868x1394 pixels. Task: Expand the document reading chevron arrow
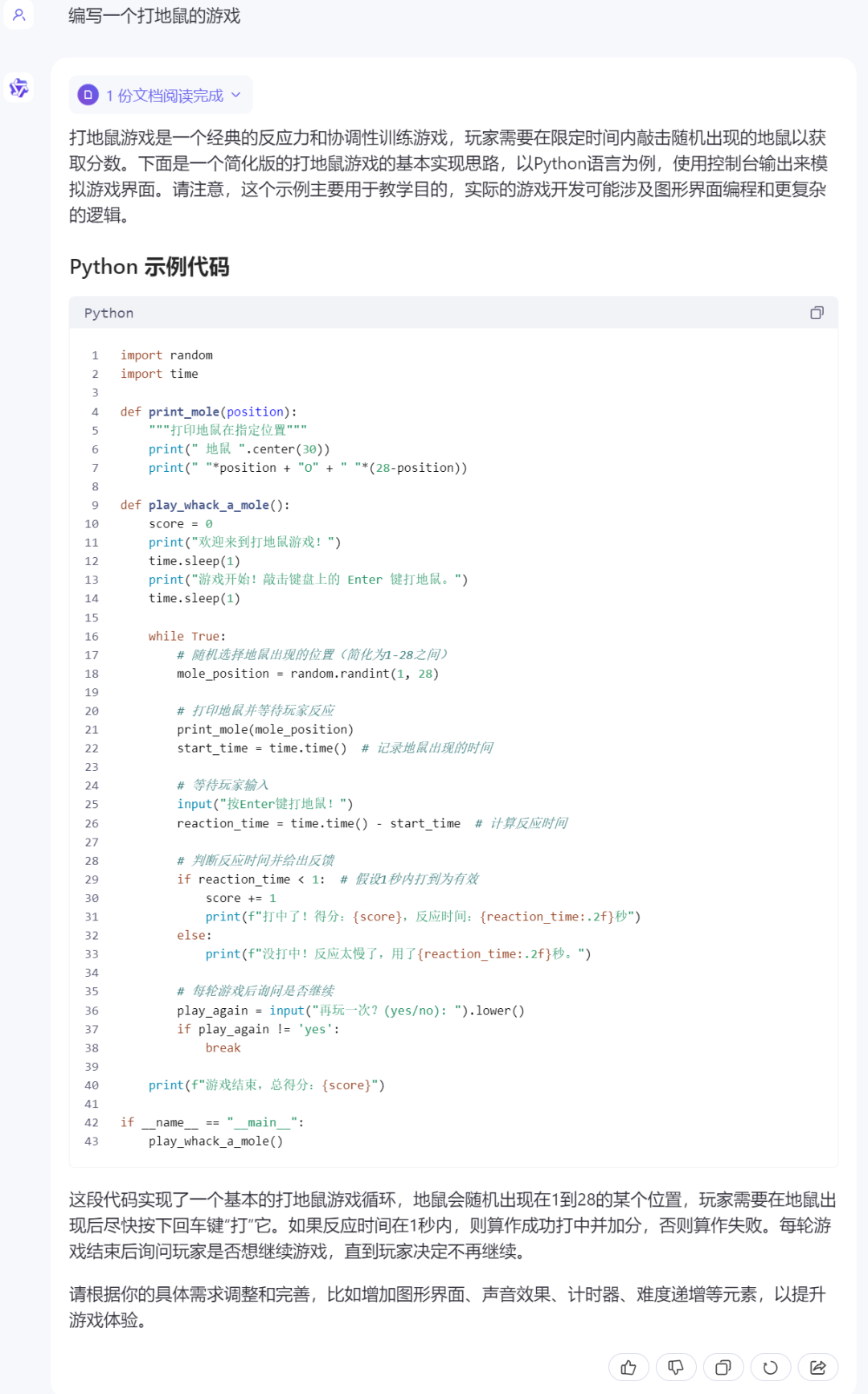[x=236, y=95]
